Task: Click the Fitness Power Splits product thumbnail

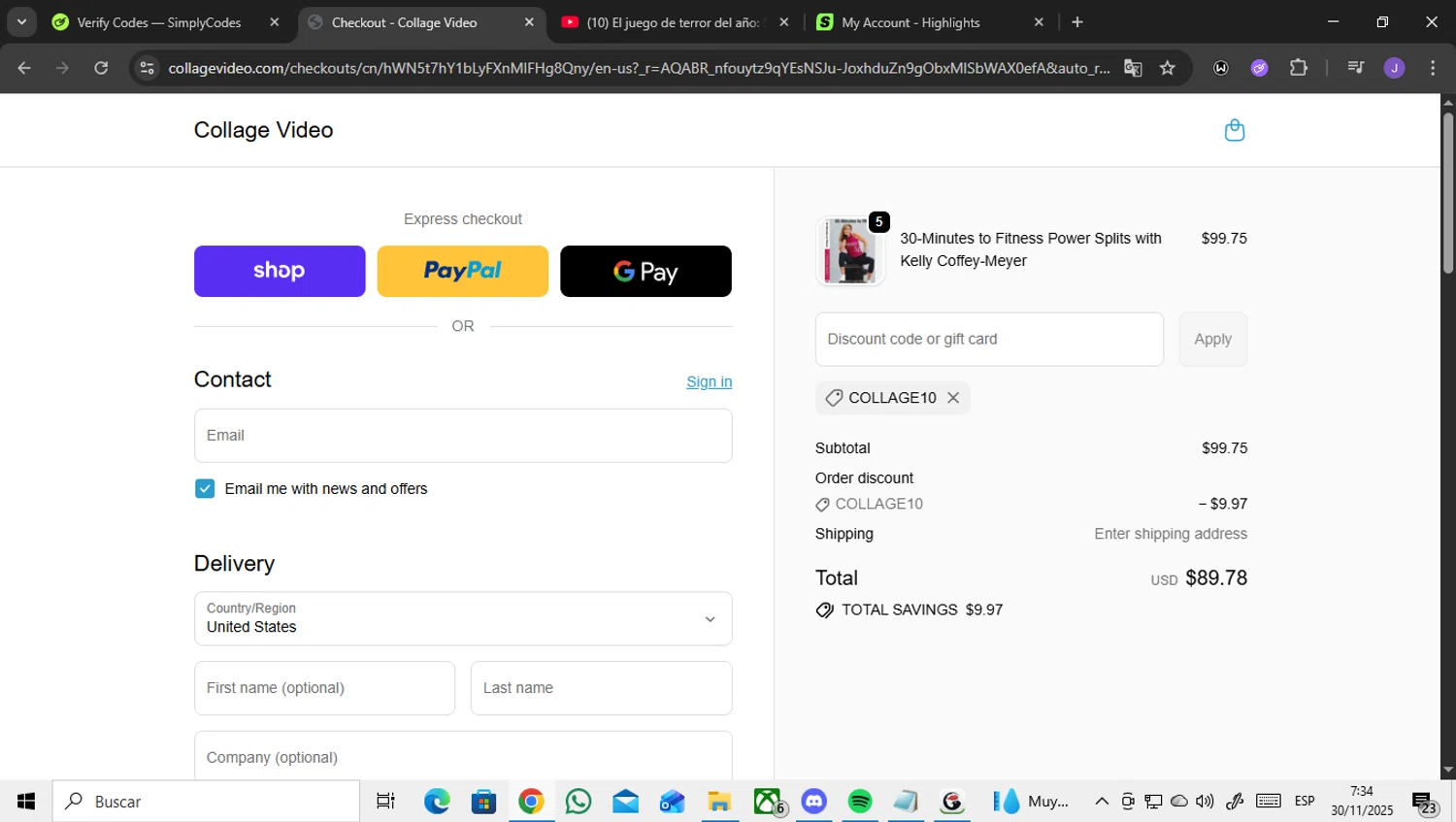Action: pyautogui.click(x=850, y=250)
